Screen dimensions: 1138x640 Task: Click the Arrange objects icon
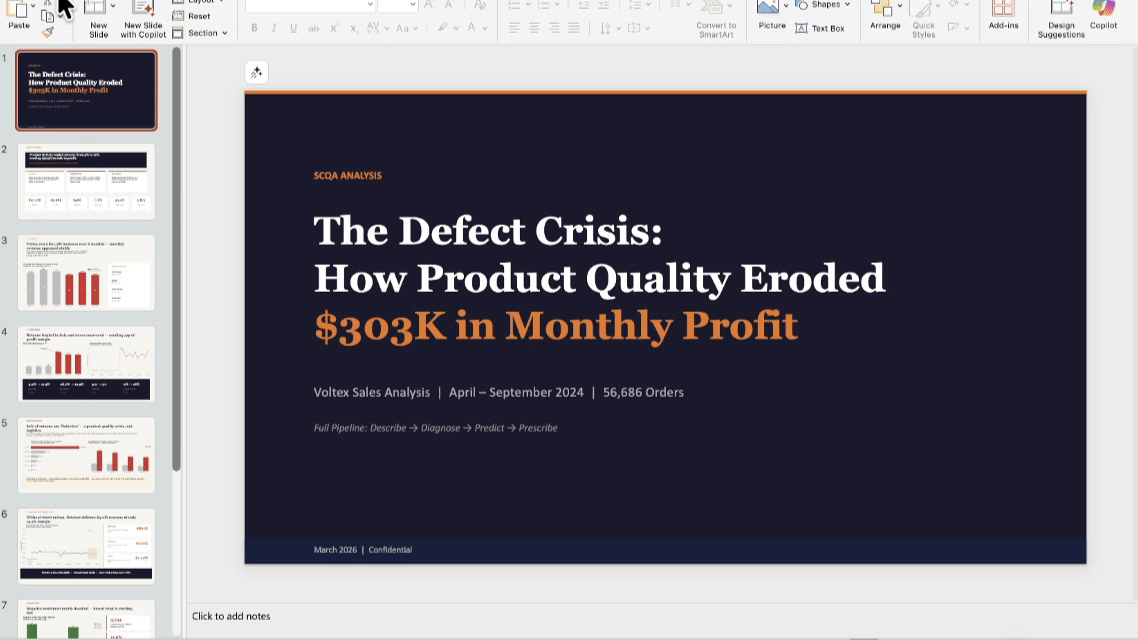point(885,12)
